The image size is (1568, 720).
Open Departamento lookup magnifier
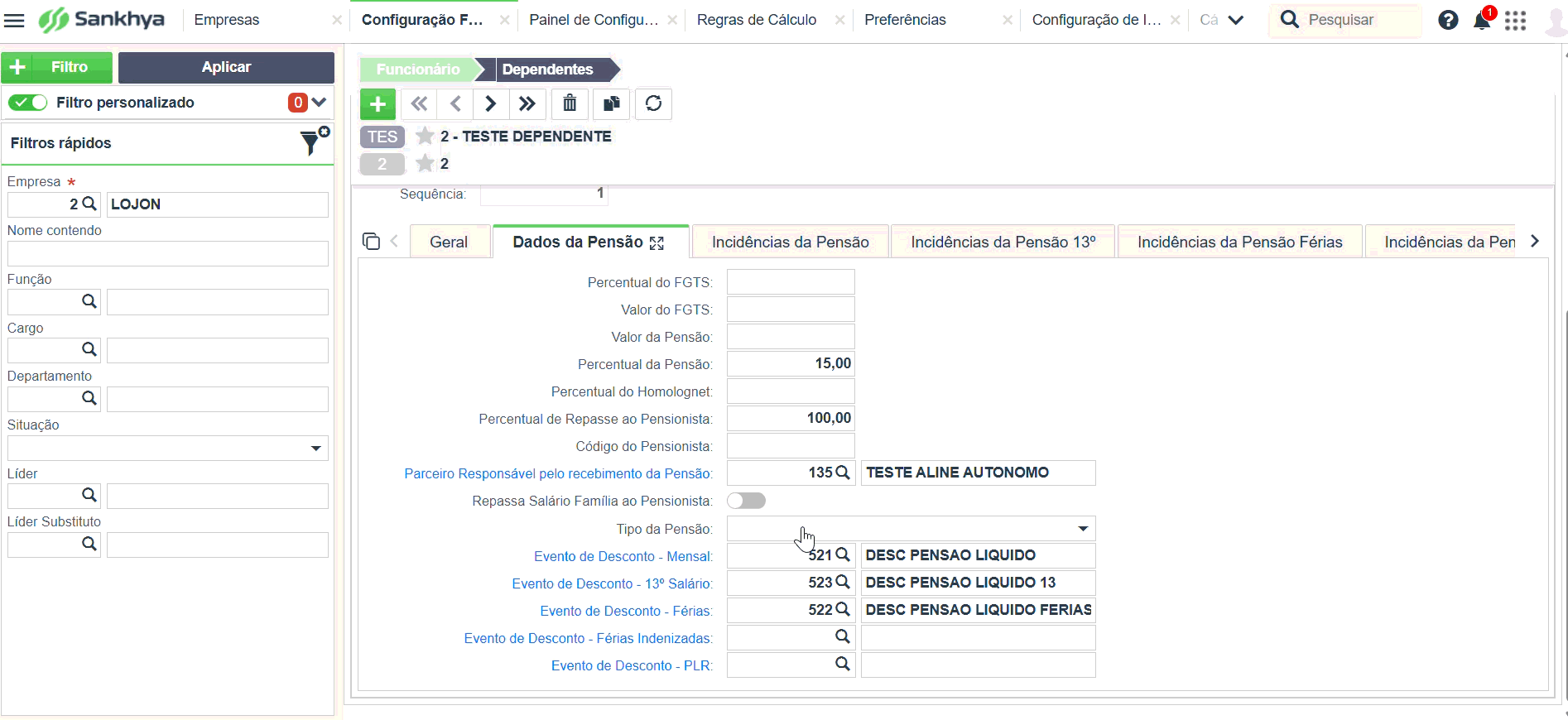coord(89,398)
